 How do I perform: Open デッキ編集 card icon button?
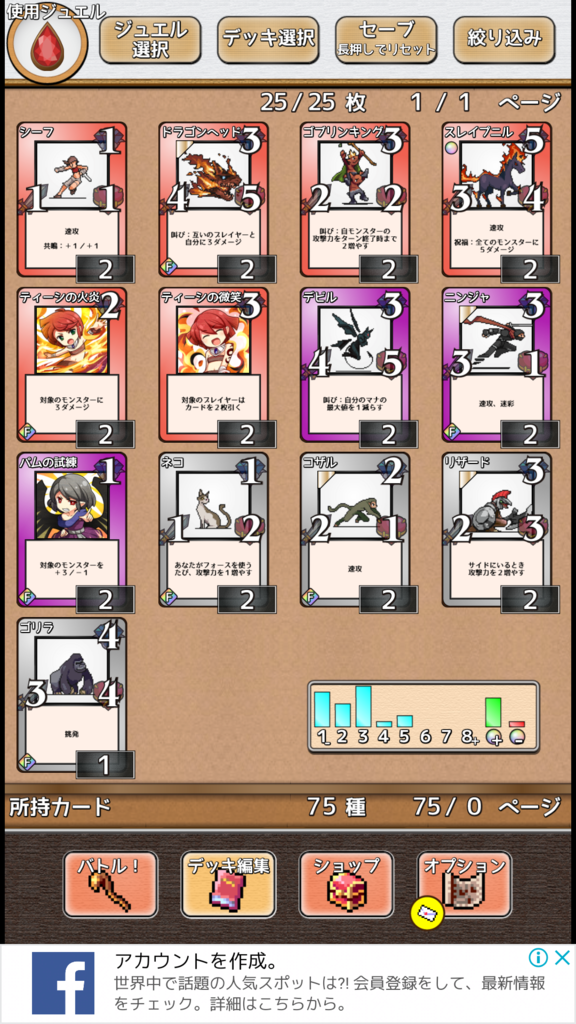click(229, 884)
